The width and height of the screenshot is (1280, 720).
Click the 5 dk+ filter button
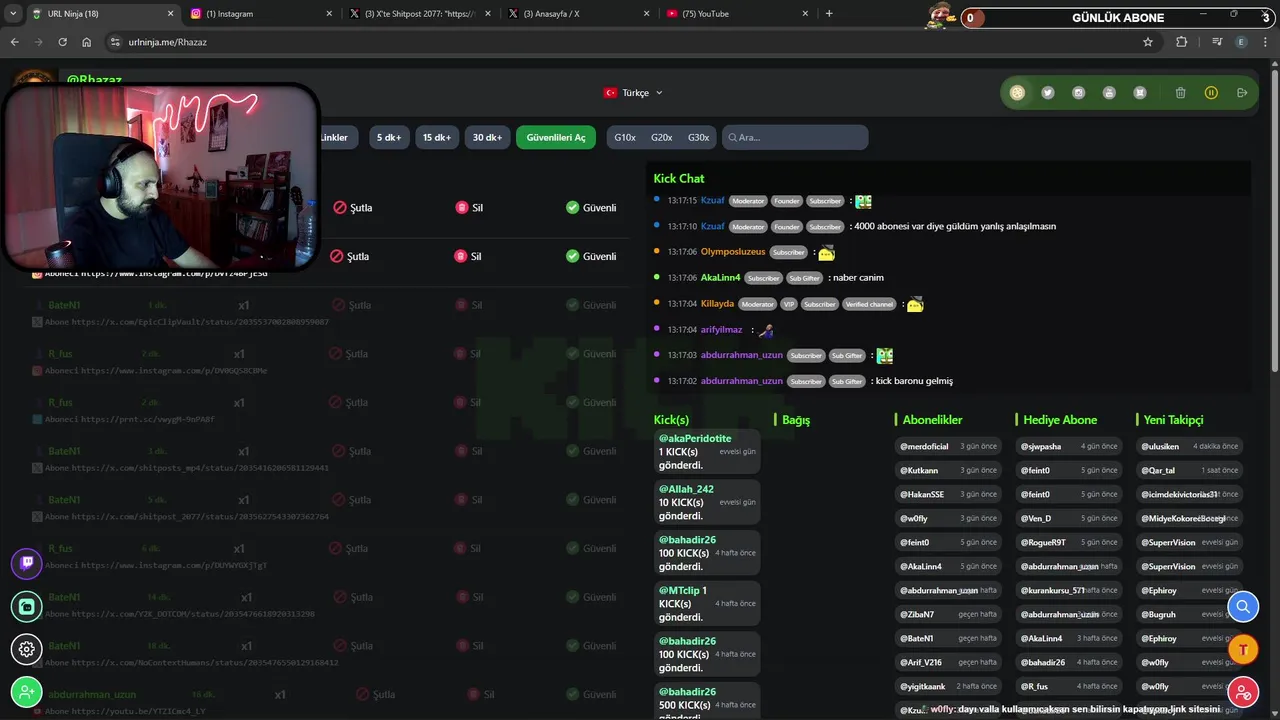(x=389, y=137)
